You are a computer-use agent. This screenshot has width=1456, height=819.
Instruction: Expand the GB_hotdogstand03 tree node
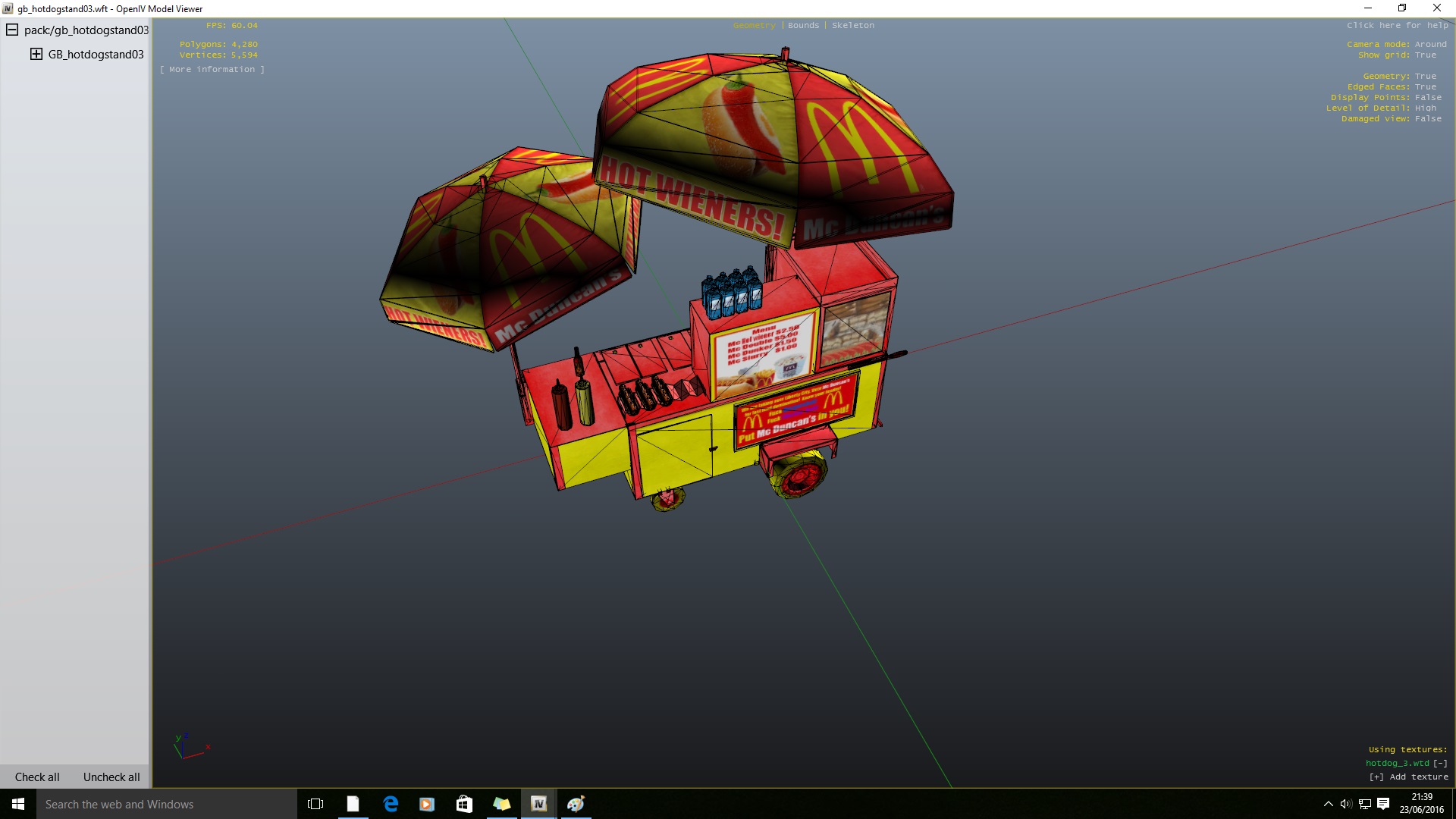tap(36, 54)
